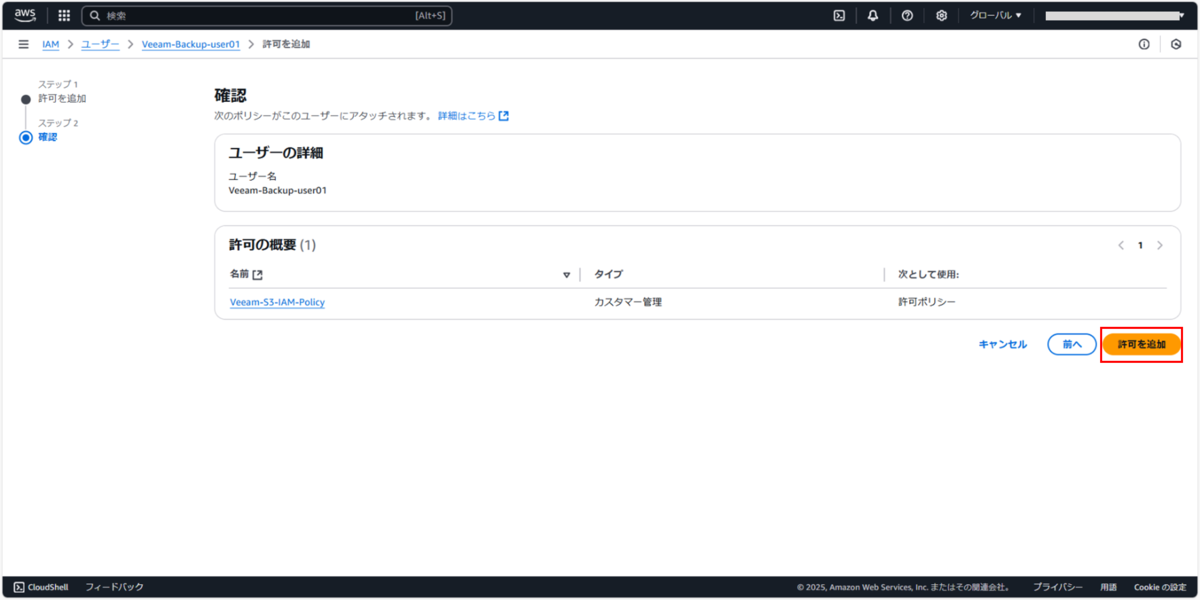
Task: Click the 許可を追加 orange button
Action: click(x=1142, y=344)
